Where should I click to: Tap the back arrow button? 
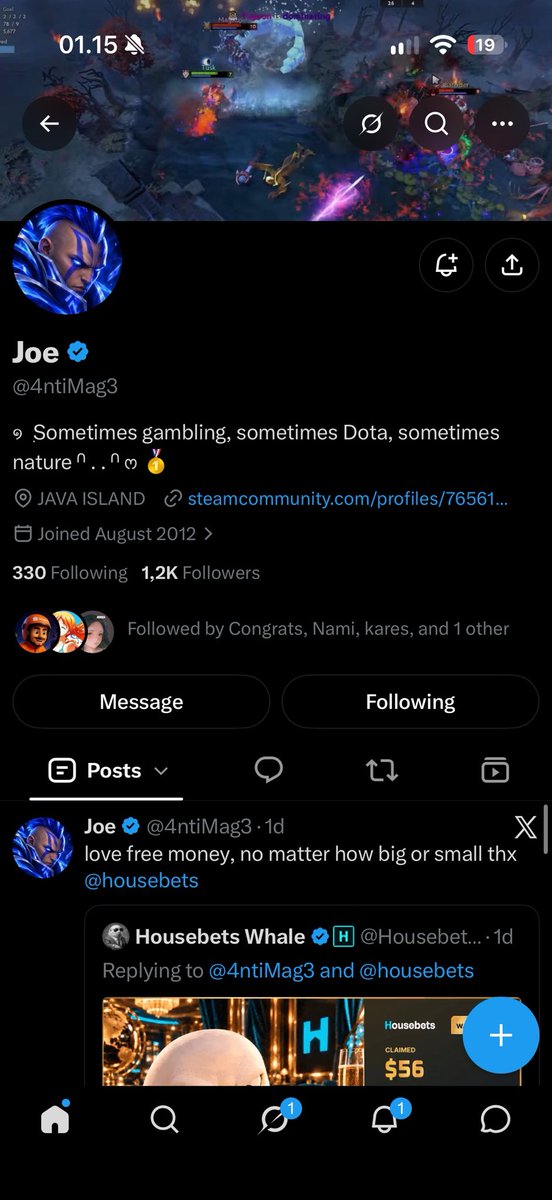pos(49,124)
